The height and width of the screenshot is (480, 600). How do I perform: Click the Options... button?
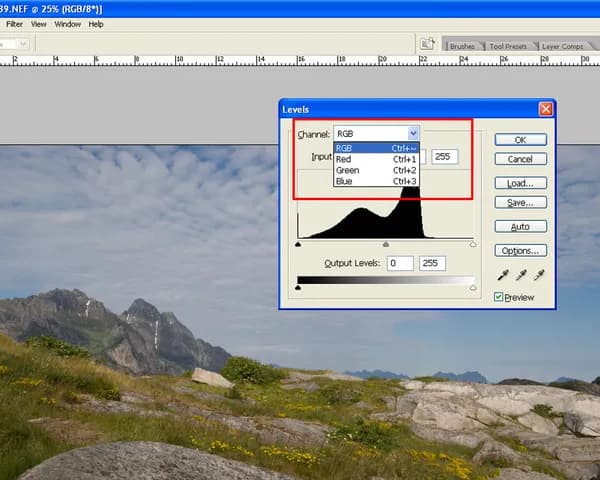(520, 251)
